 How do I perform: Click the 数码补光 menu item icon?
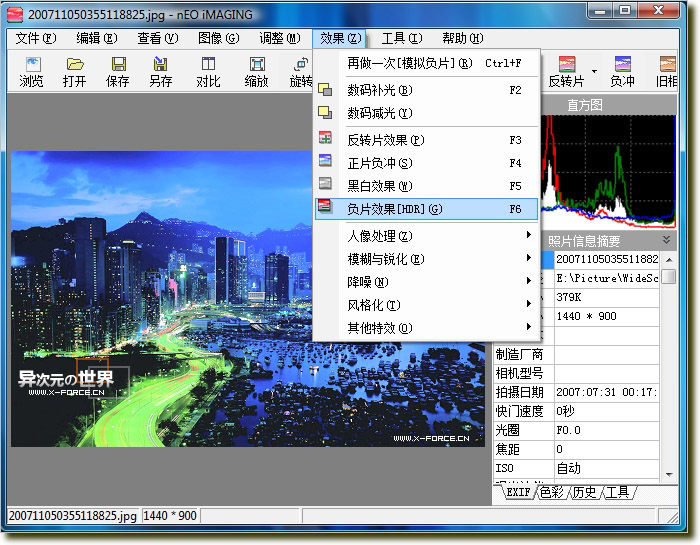pos(325,90)
